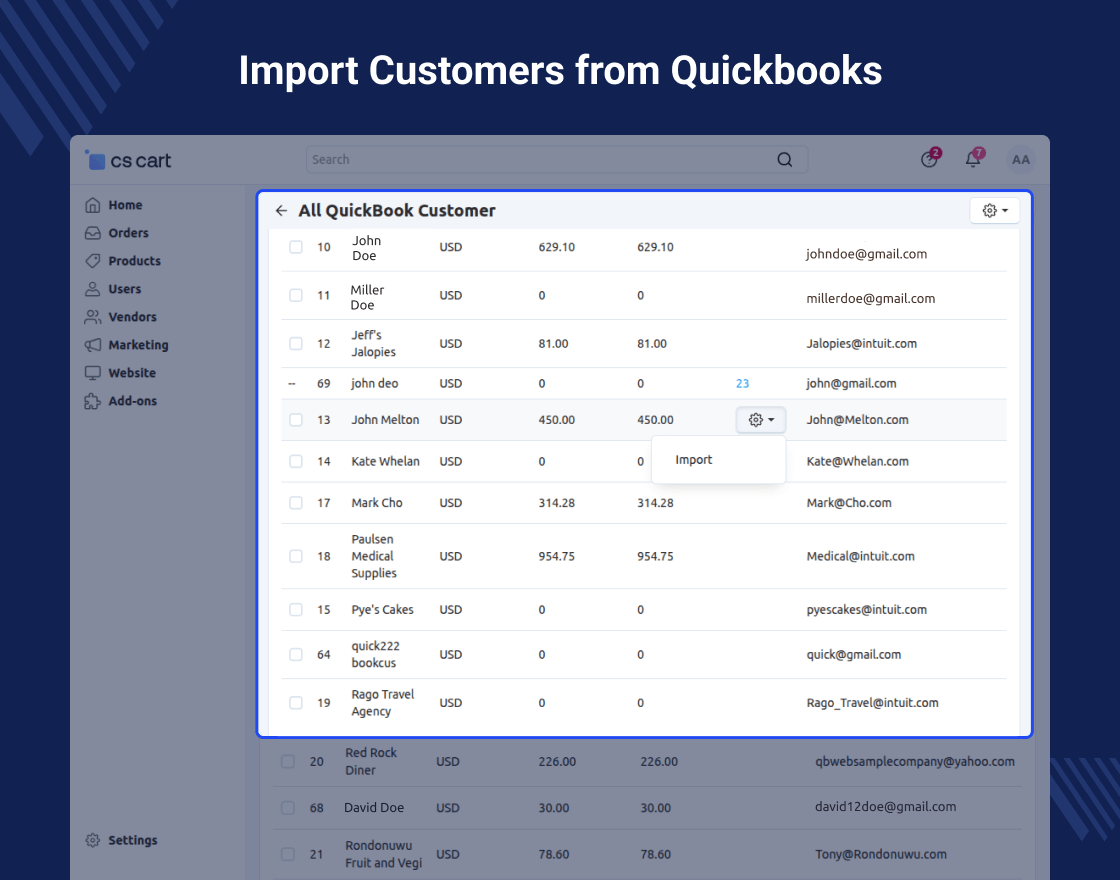This screenshot has height=880, width=1120.
Task: Open Marketing in the sidebar
Action: (x=139, y=345)
